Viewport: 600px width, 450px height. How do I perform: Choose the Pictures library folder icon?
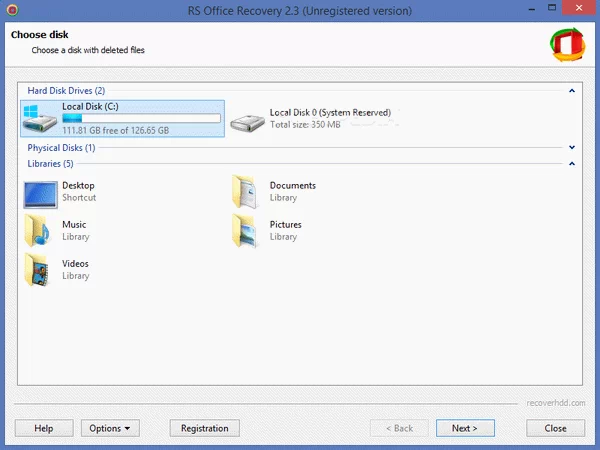(x=245, y=231)
